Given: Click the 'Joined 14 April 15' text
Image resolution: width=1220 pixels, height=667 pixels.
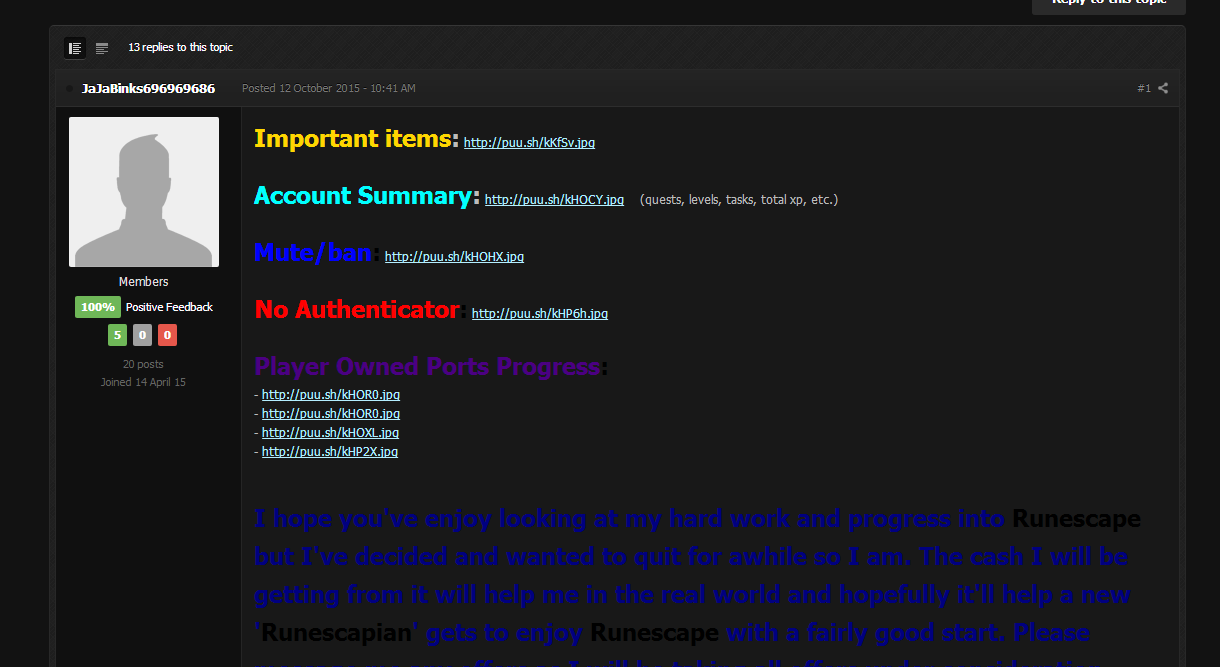Looking at the screenshot, I should click(143, 382).
